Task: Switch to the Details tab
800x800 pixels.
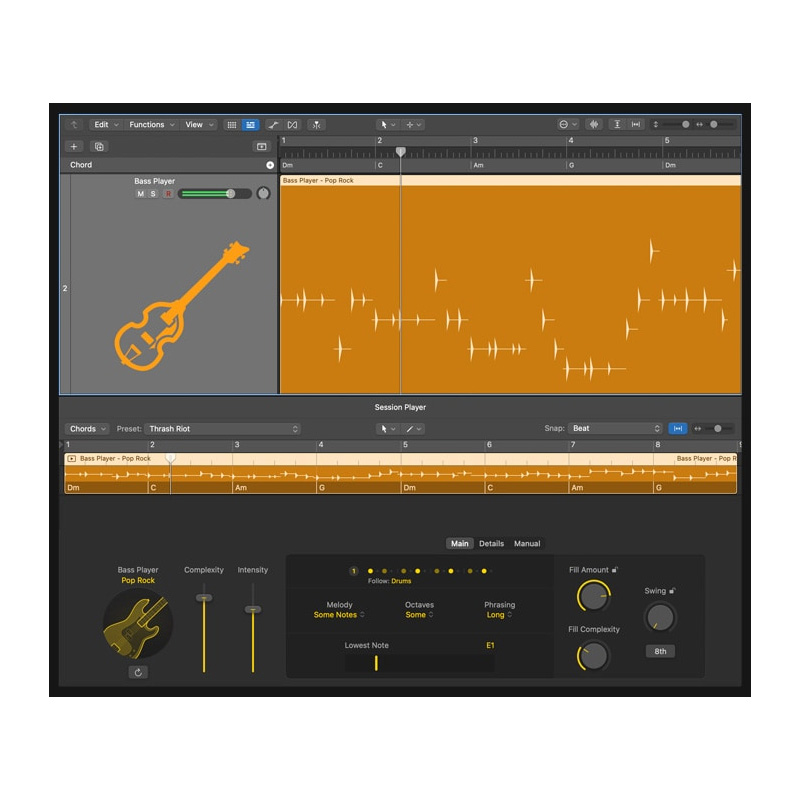Action: [x=491, y=544]
